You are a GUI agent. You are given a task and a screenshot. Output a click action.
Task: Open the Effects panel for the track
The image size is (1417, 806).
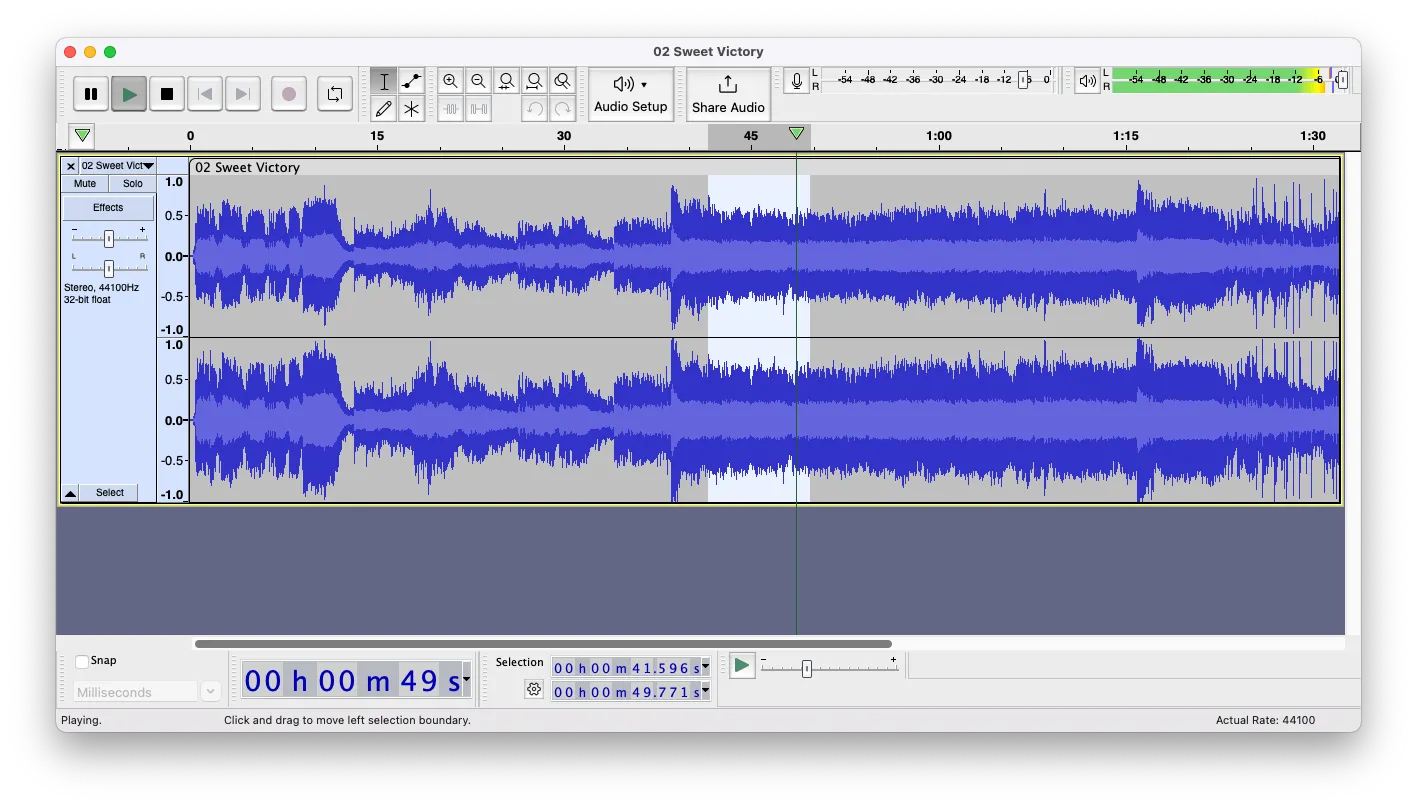[108, 207]
